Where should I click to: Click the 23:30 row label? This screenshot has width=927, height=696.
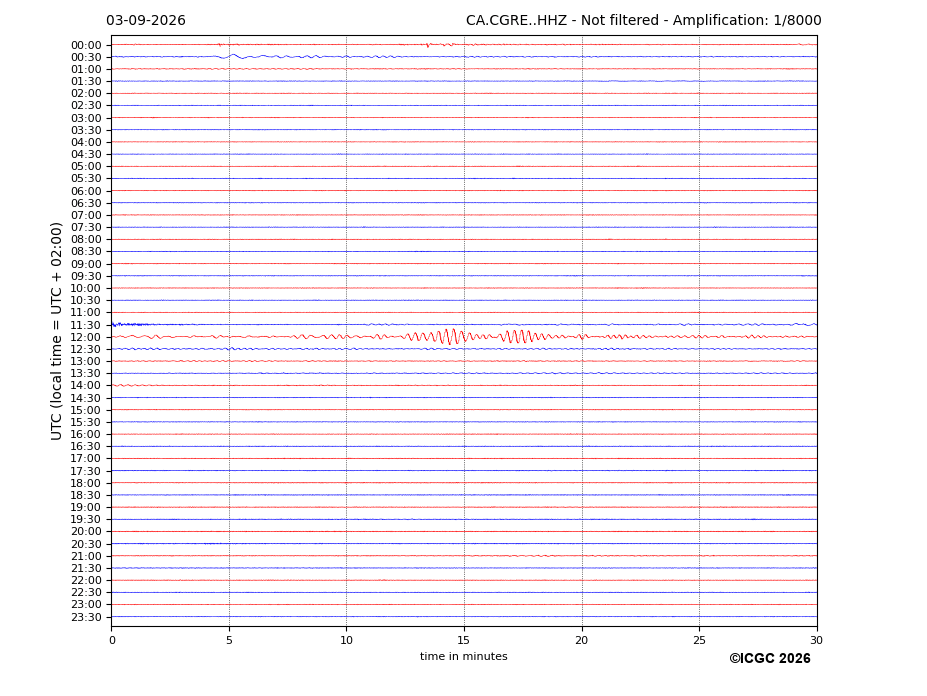(x=86, y=617)
